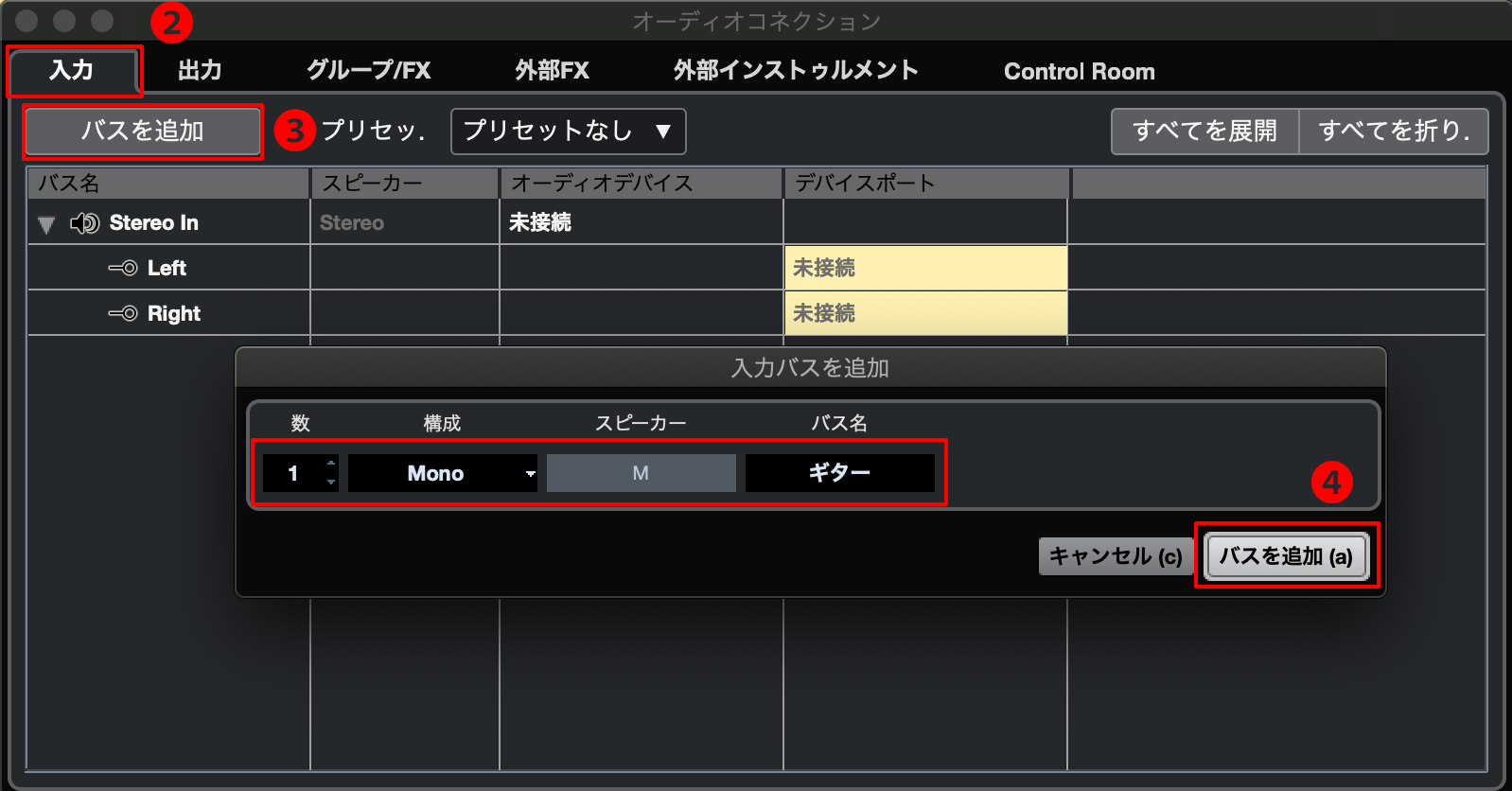Click すべてを展開 to expand all buses
This screenshot has height=791, width=1512.
[1204, 132]
